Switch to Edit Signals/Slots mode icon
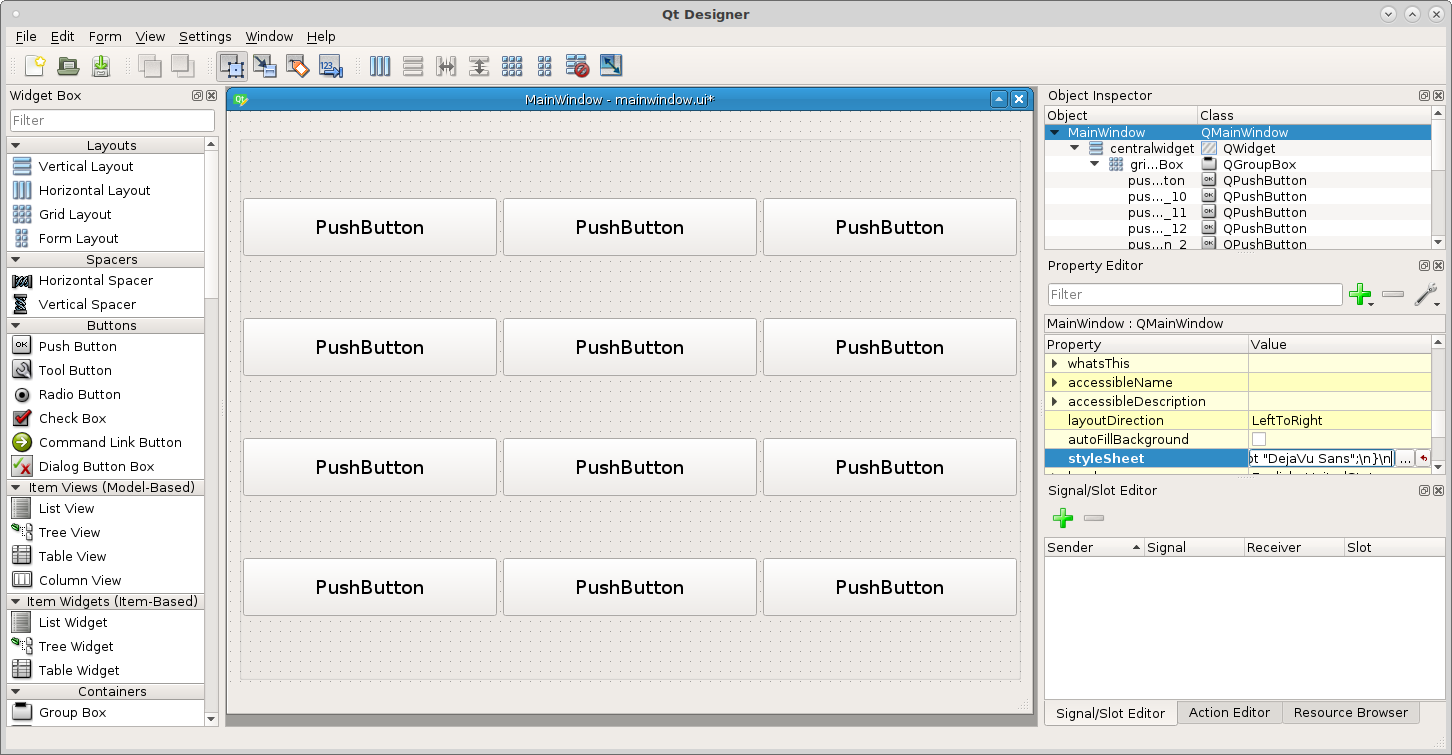This screenshot has width=1452, height=755. coord(265,66)
